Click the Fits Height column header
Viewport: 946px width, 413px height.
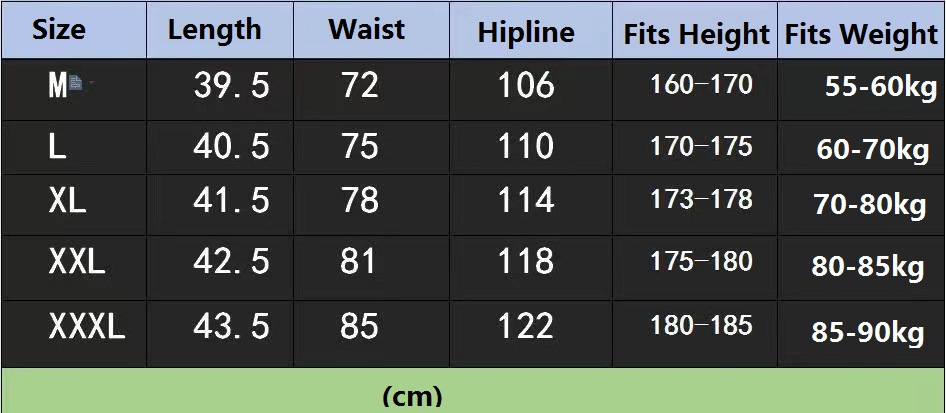coord(696,34)
